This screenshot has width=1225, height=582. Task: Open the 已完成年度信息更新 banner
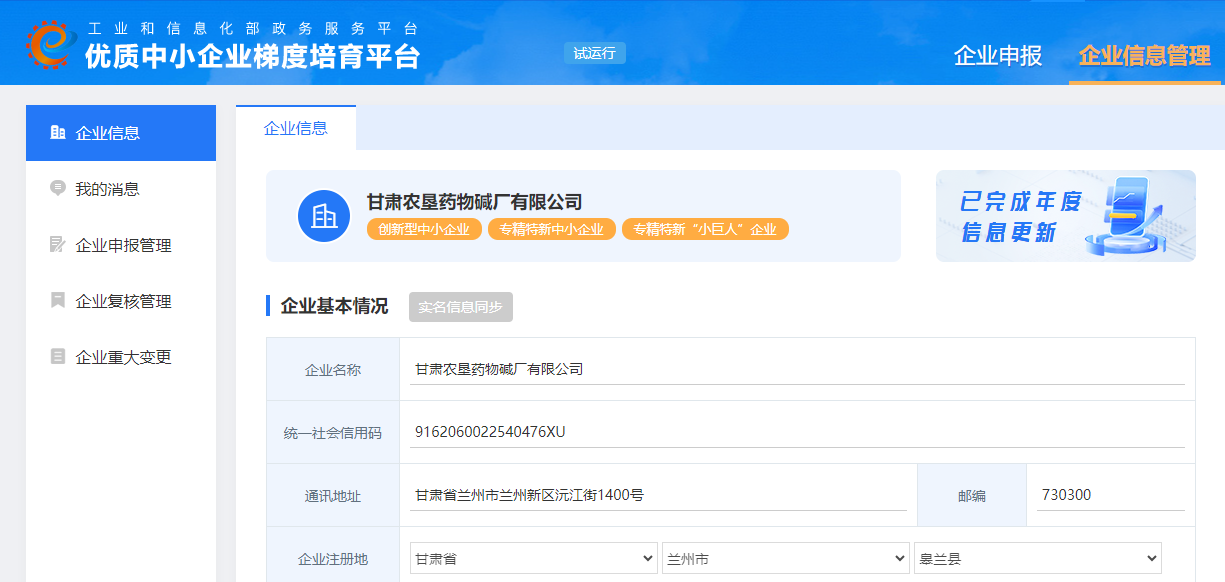[1065, 216]
